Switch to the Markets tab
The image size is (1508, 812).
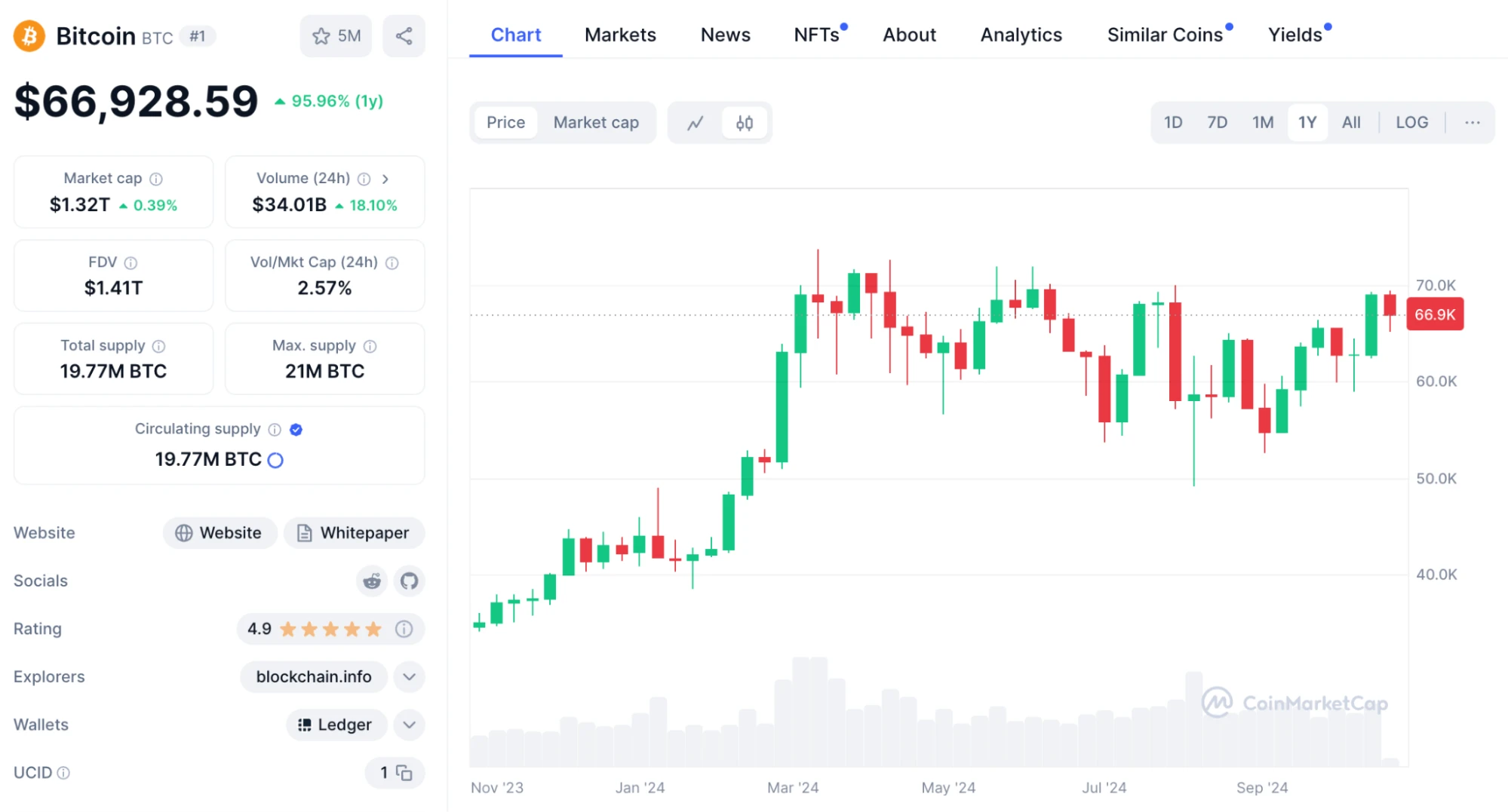(620, 35)
